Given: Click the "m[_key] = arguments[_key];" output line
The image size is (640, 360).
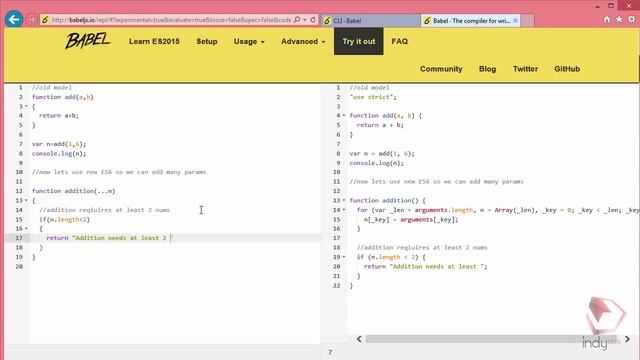Looking at the screenshot, I should click(x=411, y=219).
